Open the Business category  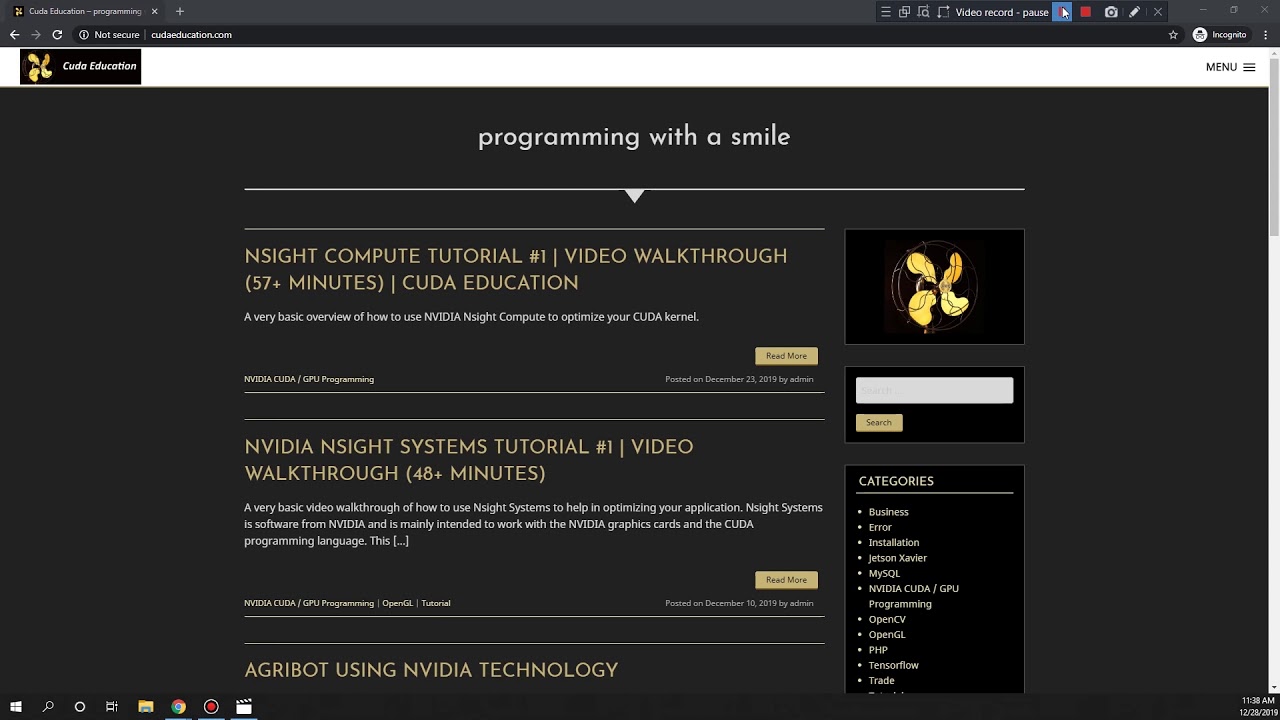coord(888,512)
